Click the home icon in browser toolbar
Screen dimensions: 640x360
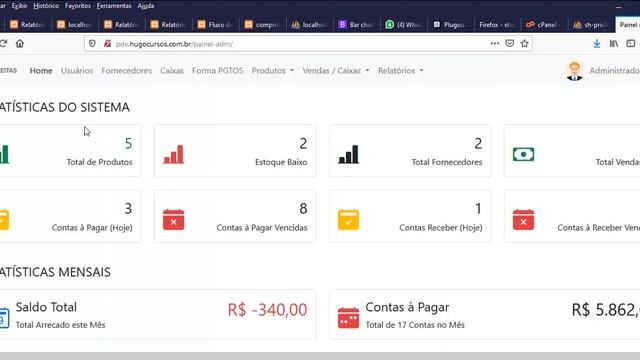[x=20, y=44]
